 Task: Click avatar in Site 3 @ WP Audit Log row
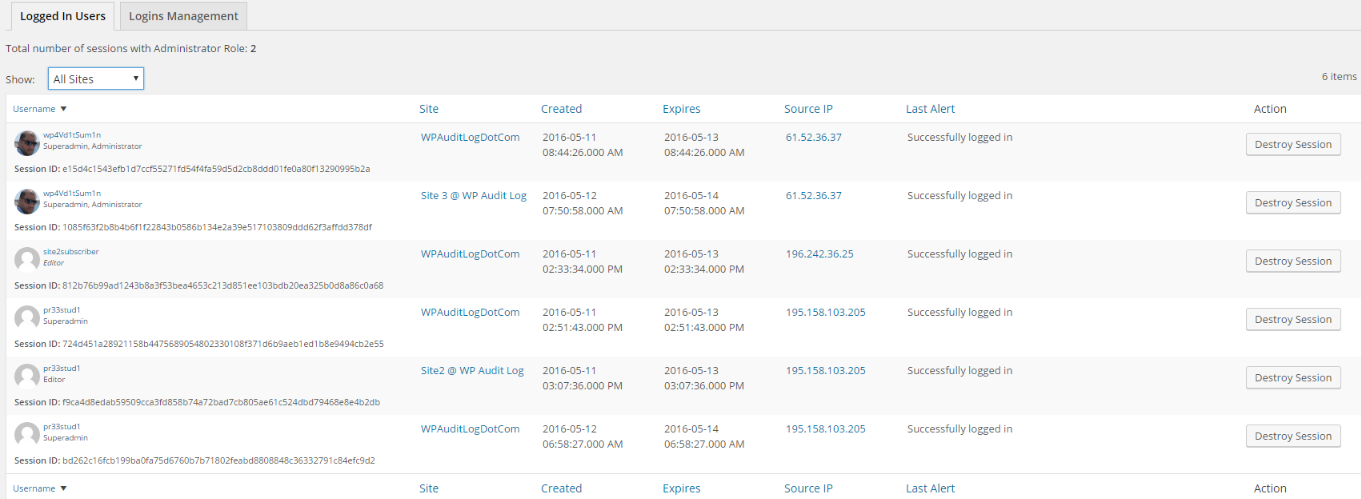click(27, 201)
